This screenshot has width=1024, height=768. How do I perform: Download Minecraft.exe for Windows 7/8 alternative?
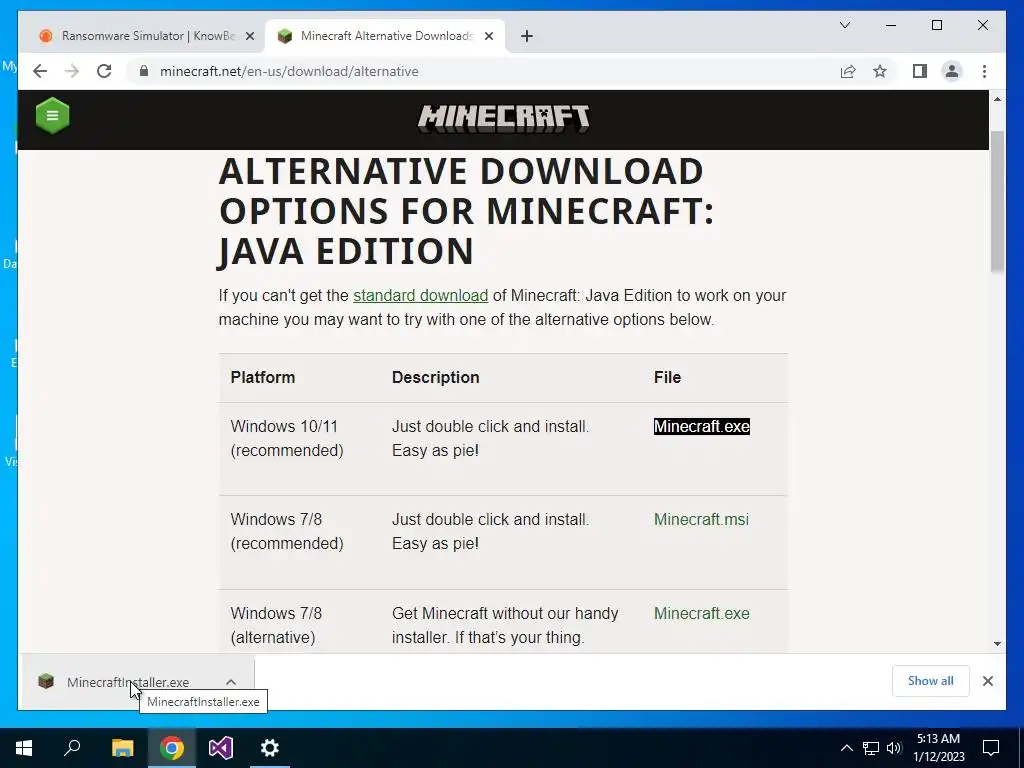click(x=701, y=614)
